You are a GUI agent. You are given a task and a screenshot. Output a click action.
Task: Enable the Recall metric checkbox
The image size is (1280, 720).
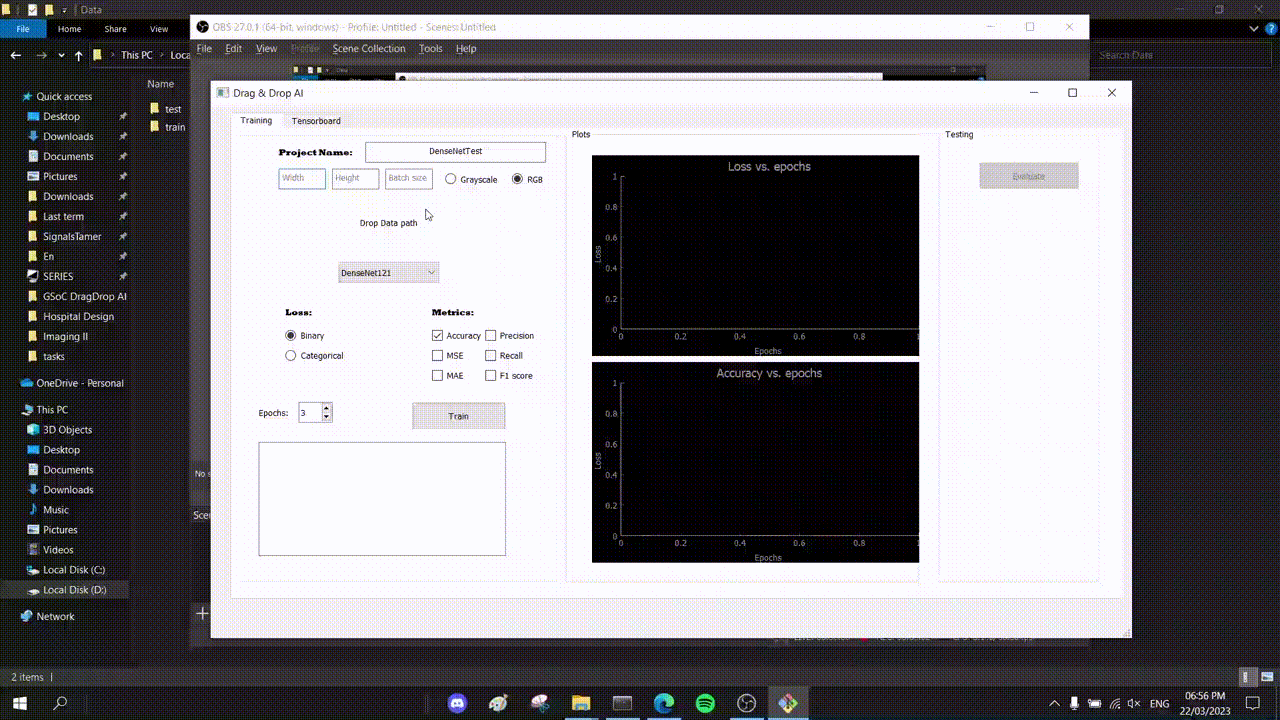[x=490, y=355]
